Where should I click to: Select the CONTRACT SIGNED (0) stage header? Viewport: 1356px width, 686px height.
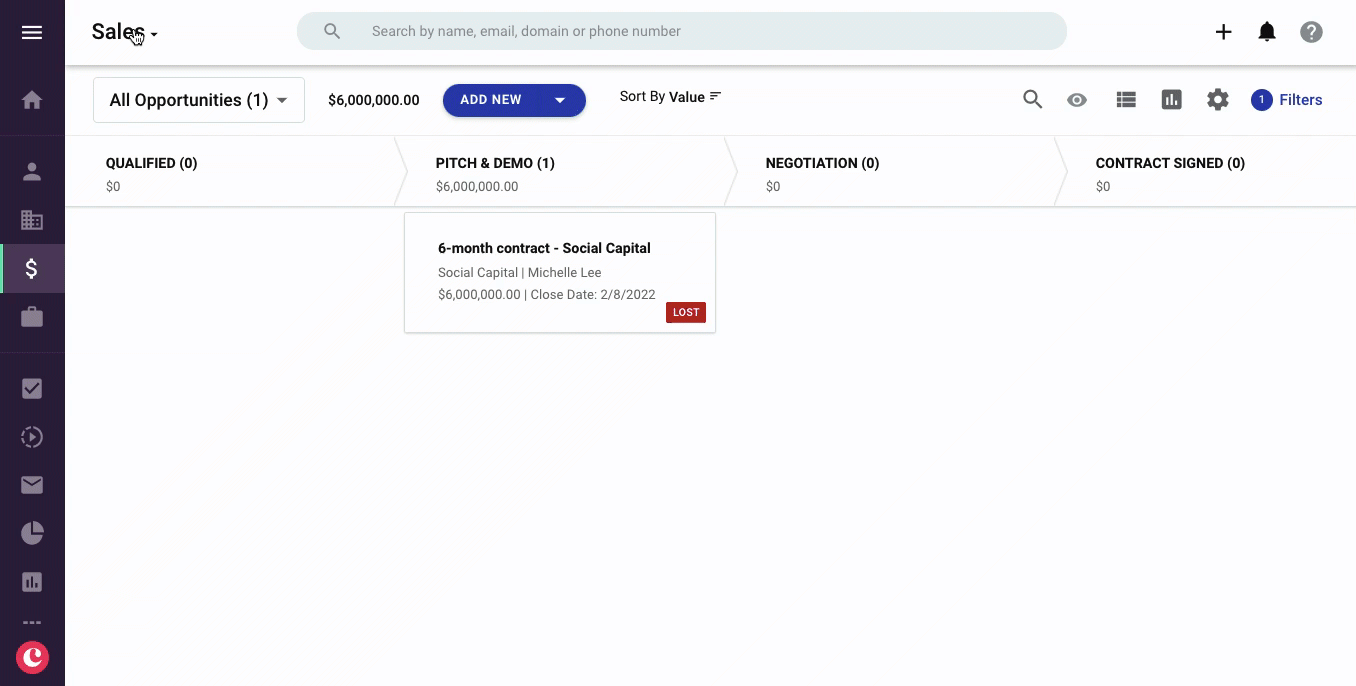(x=1170, y=163)
